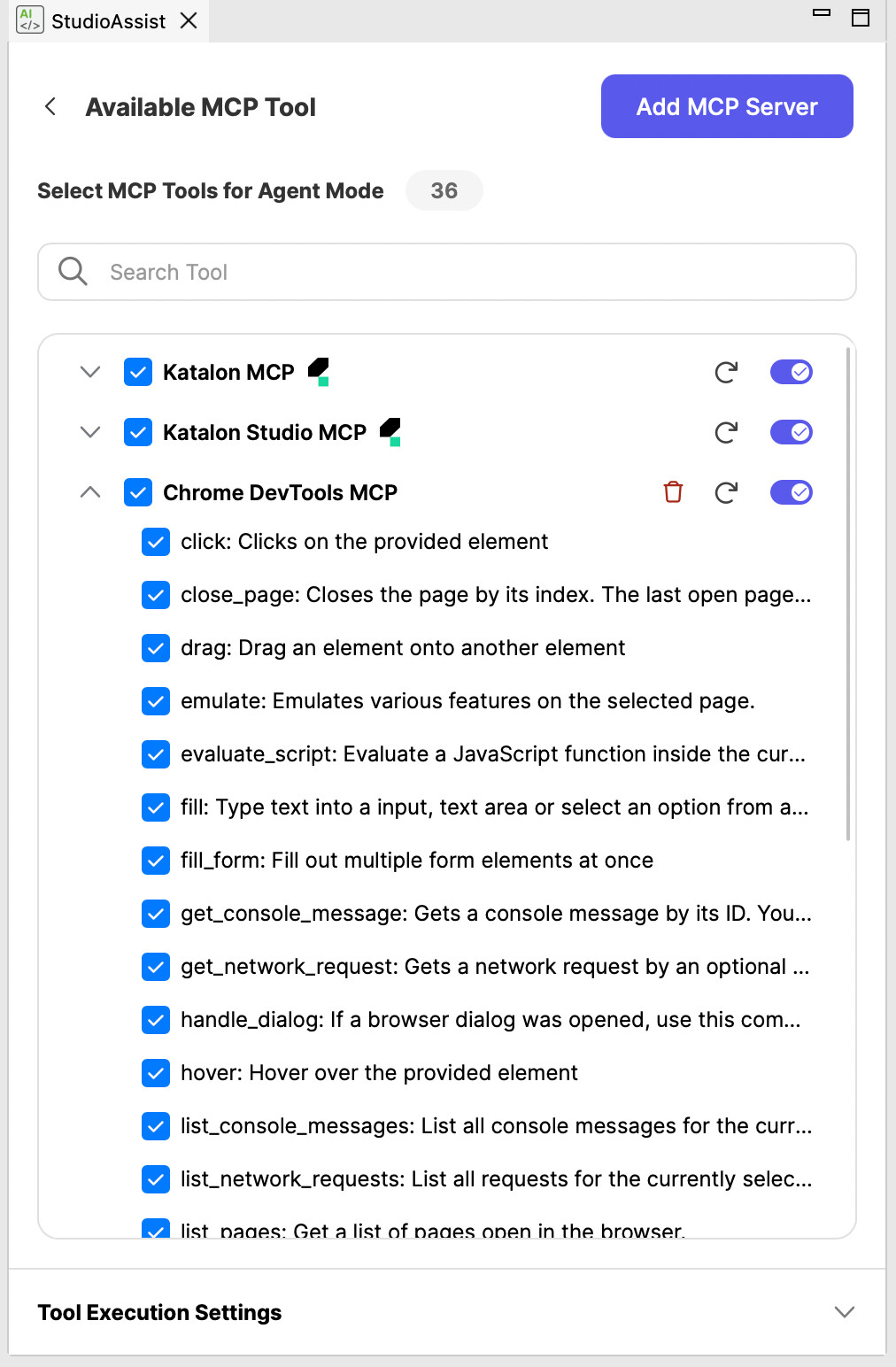The width and height of the screenshot is (896, 1367).
Task: Refresh the Katalon MCP server connection
Action: point(725,372)
